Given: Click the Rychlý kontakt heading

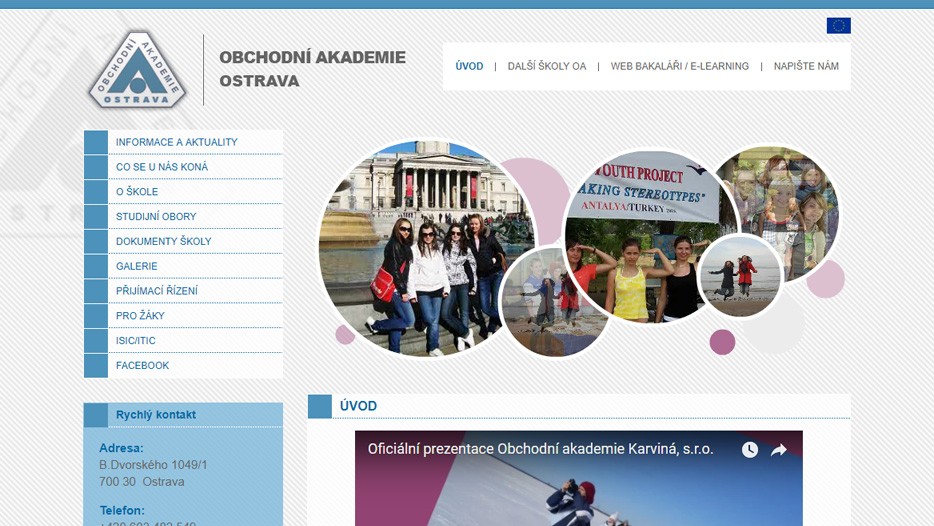Looking at the screenshot, I should coord(155,415).
